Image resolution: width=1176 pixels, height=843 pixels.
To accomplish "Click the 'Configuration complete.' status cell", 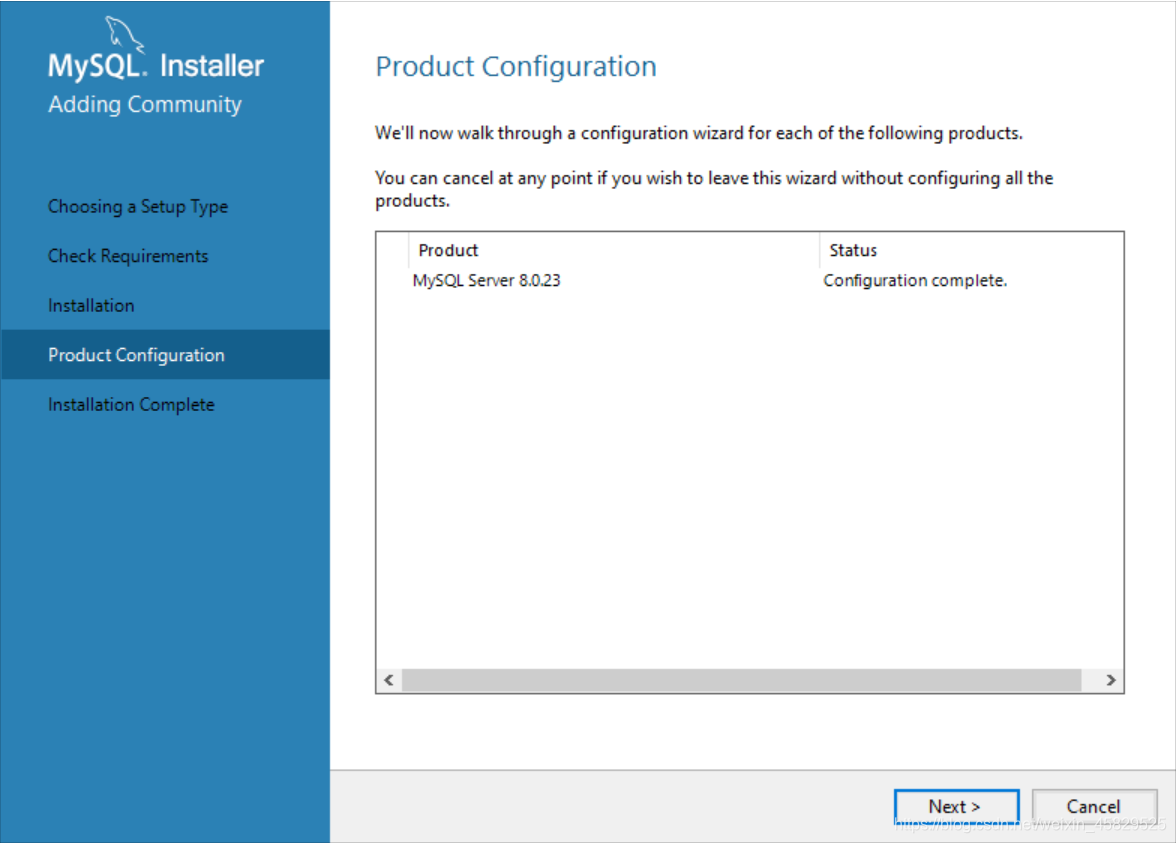I will click(915, 280).
